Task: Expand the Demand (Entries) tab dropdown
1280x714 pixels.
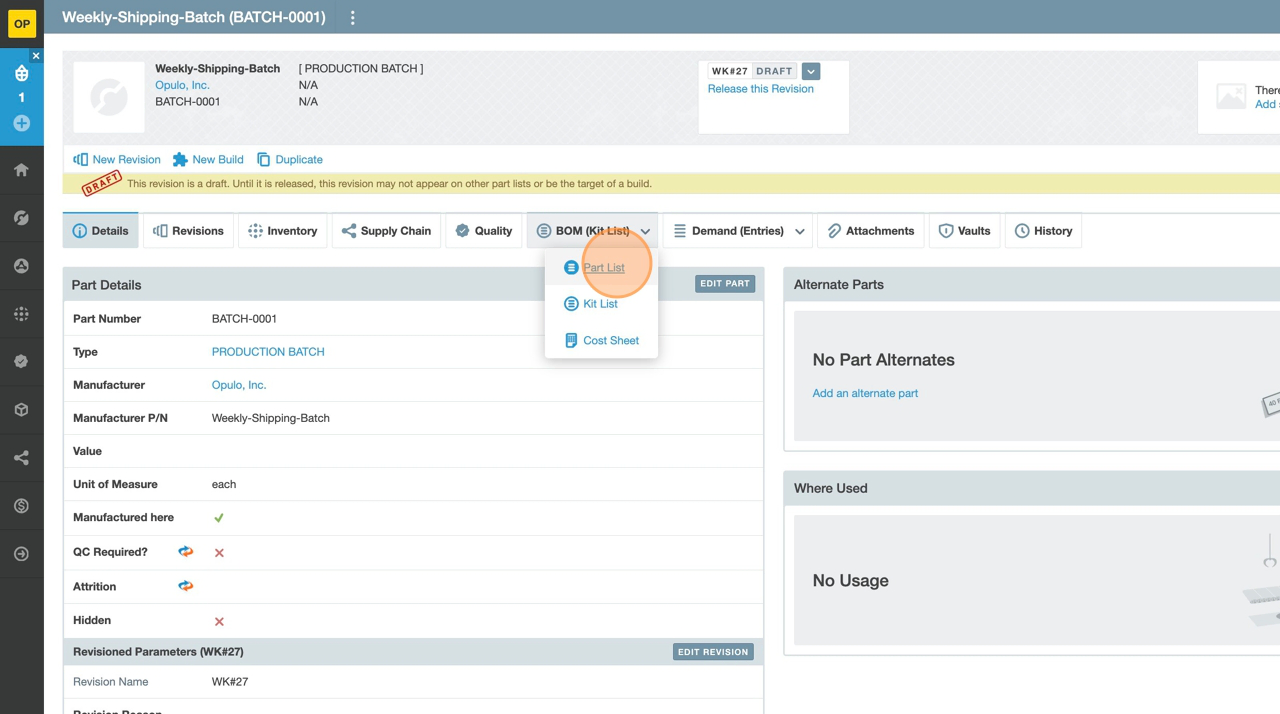Action: coord(800,231)
